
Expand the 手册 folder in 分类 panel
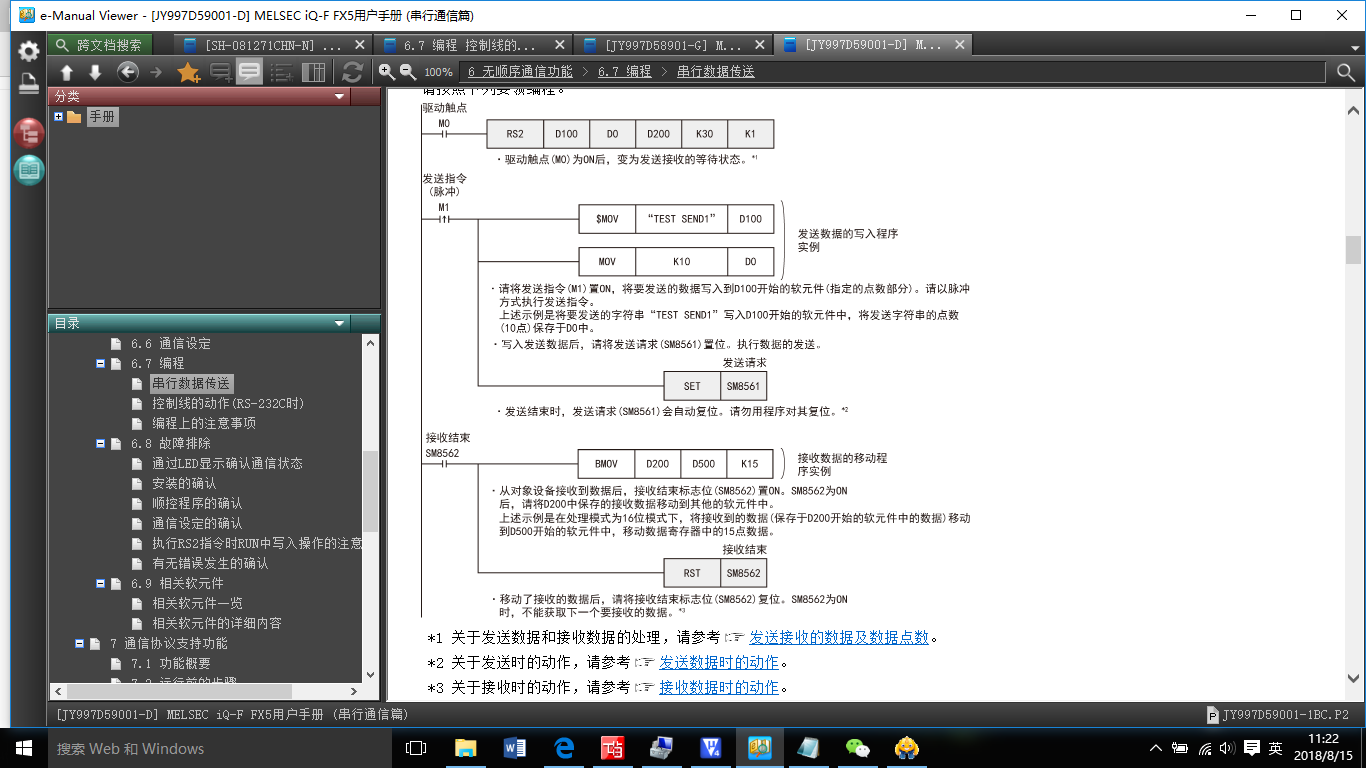59,117
